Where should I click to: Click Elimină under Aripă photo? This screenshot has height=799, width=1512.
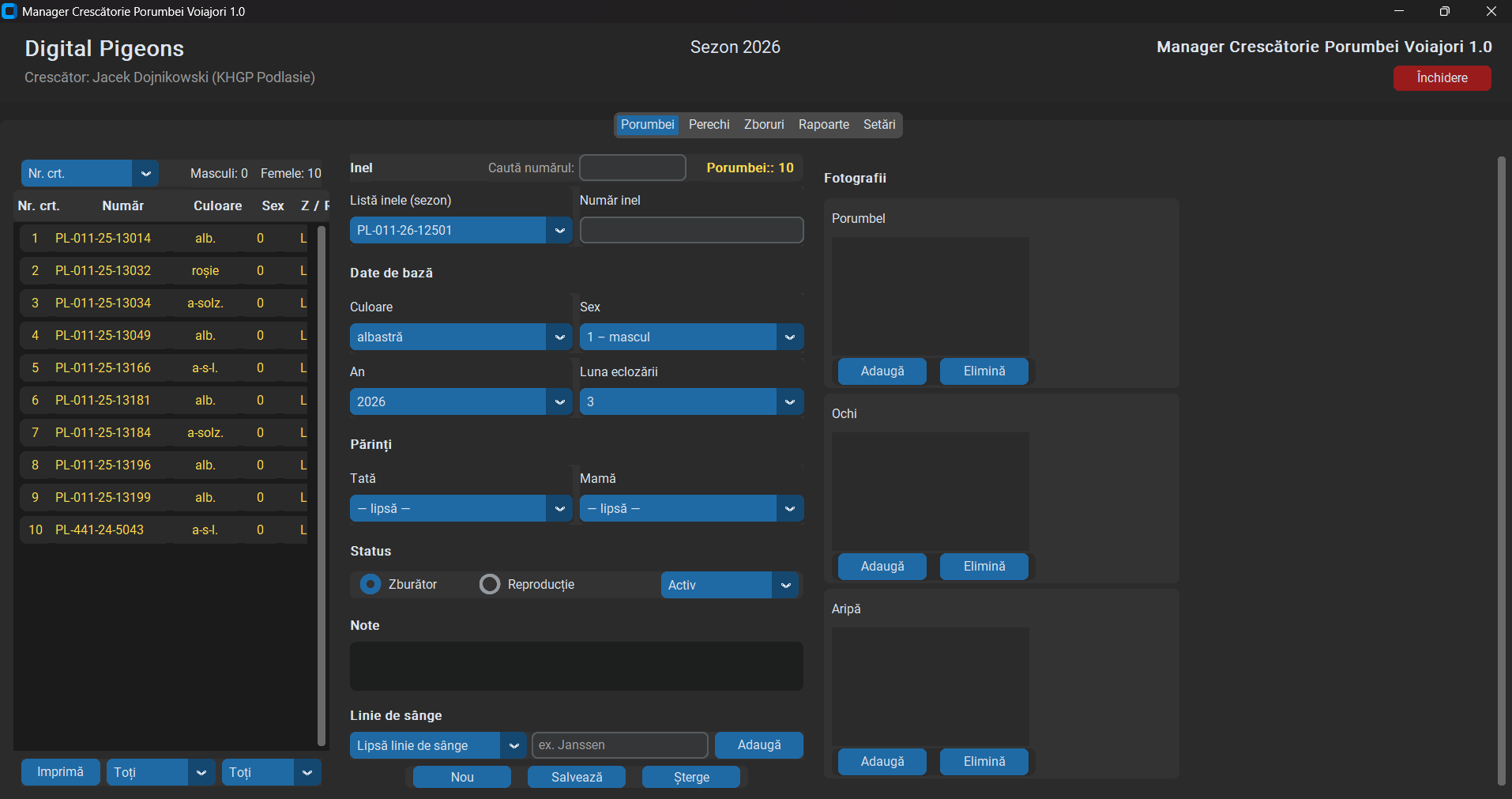pos(984,761)
